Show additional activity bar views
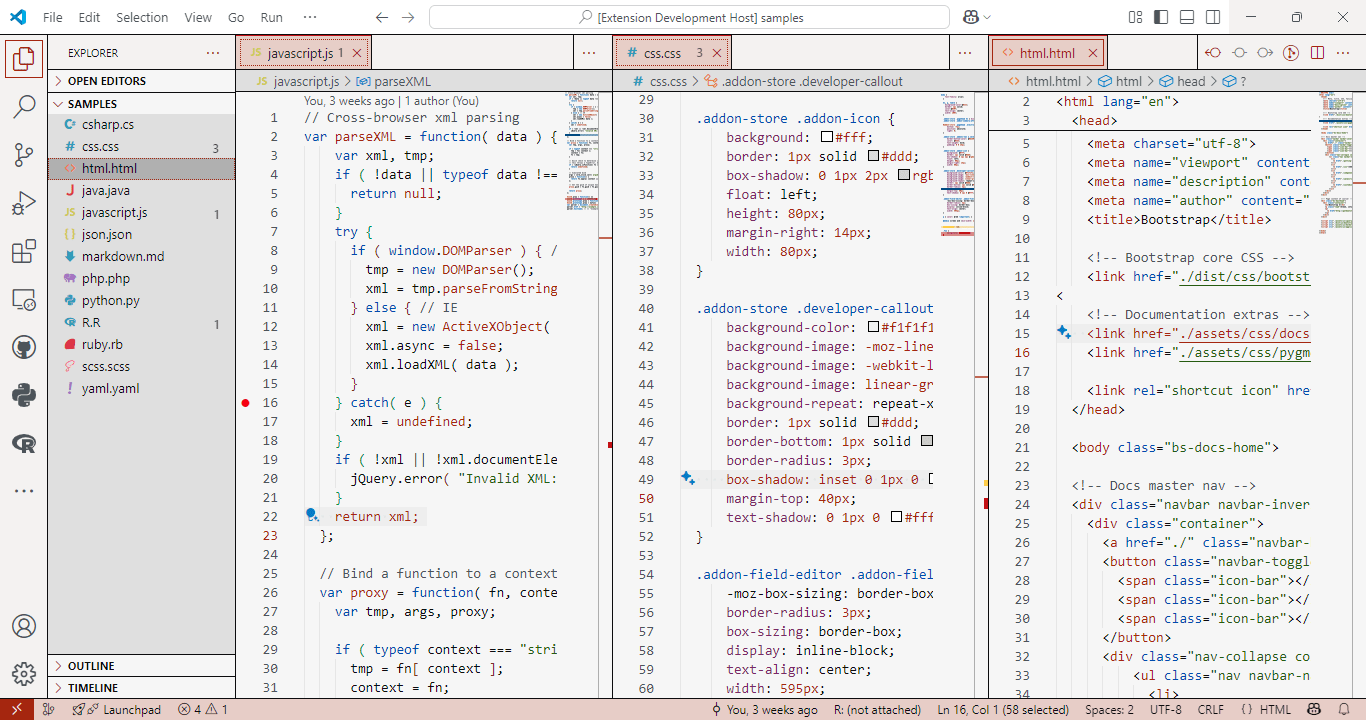The image size is (1366, 720). click(24, 491)
